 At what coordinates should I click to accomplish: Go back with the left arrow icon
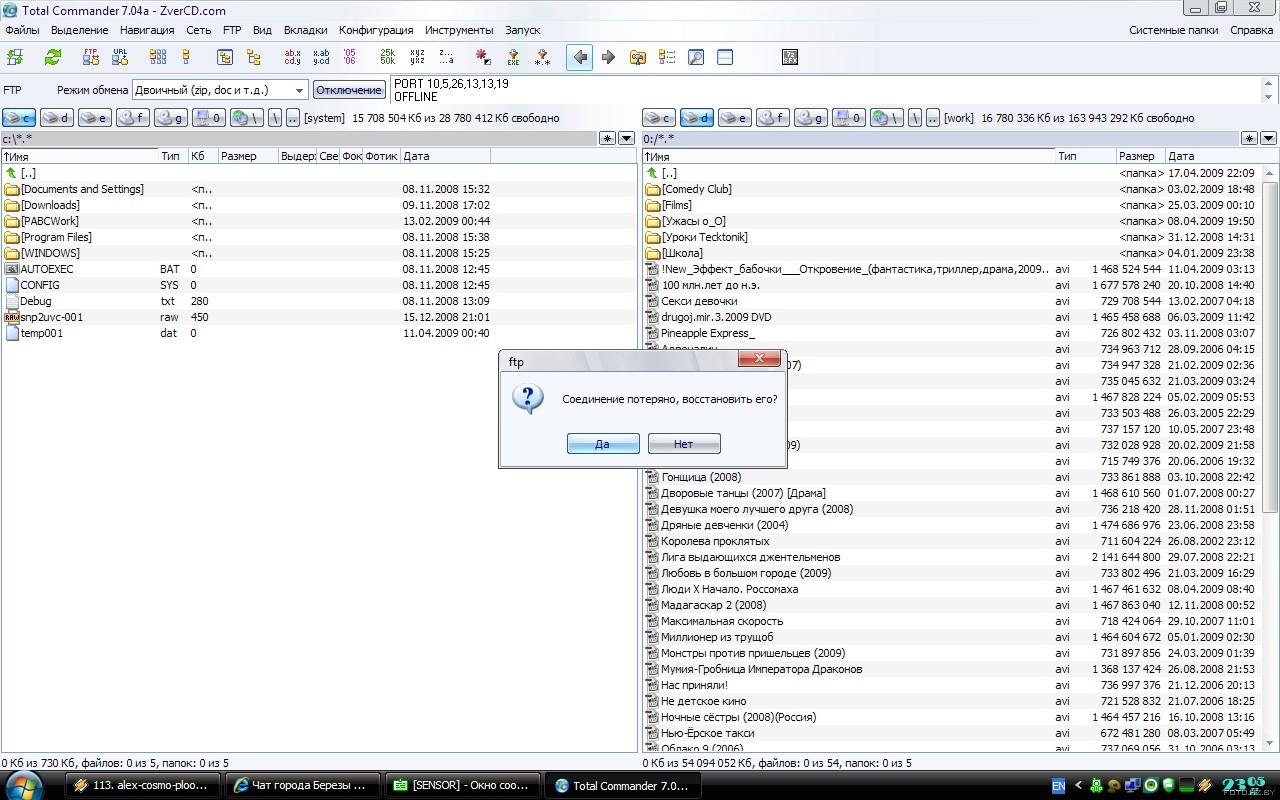click(x=580, y=57)
